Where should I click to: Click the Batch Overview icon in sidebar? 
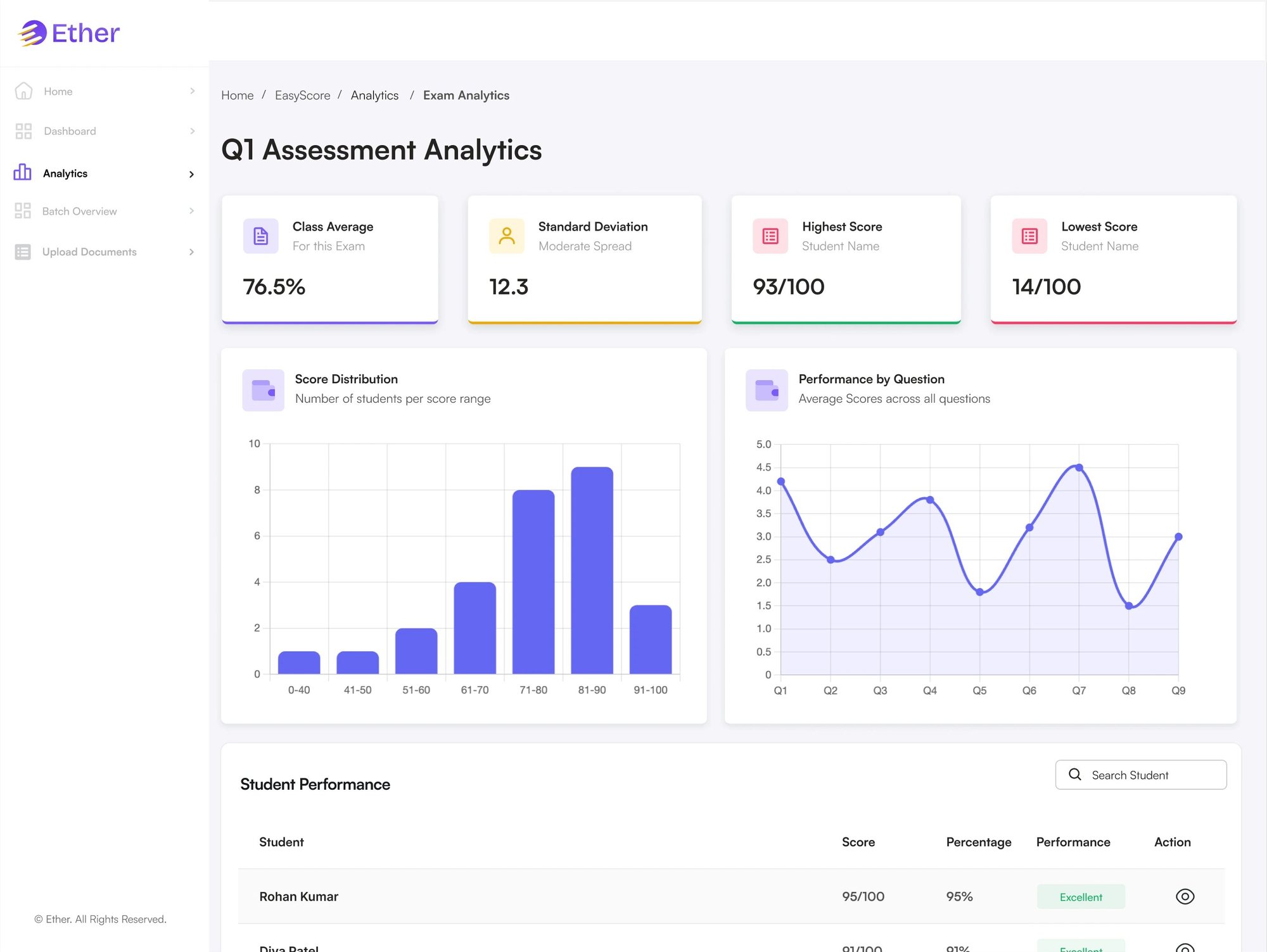[x=23, y=211]
